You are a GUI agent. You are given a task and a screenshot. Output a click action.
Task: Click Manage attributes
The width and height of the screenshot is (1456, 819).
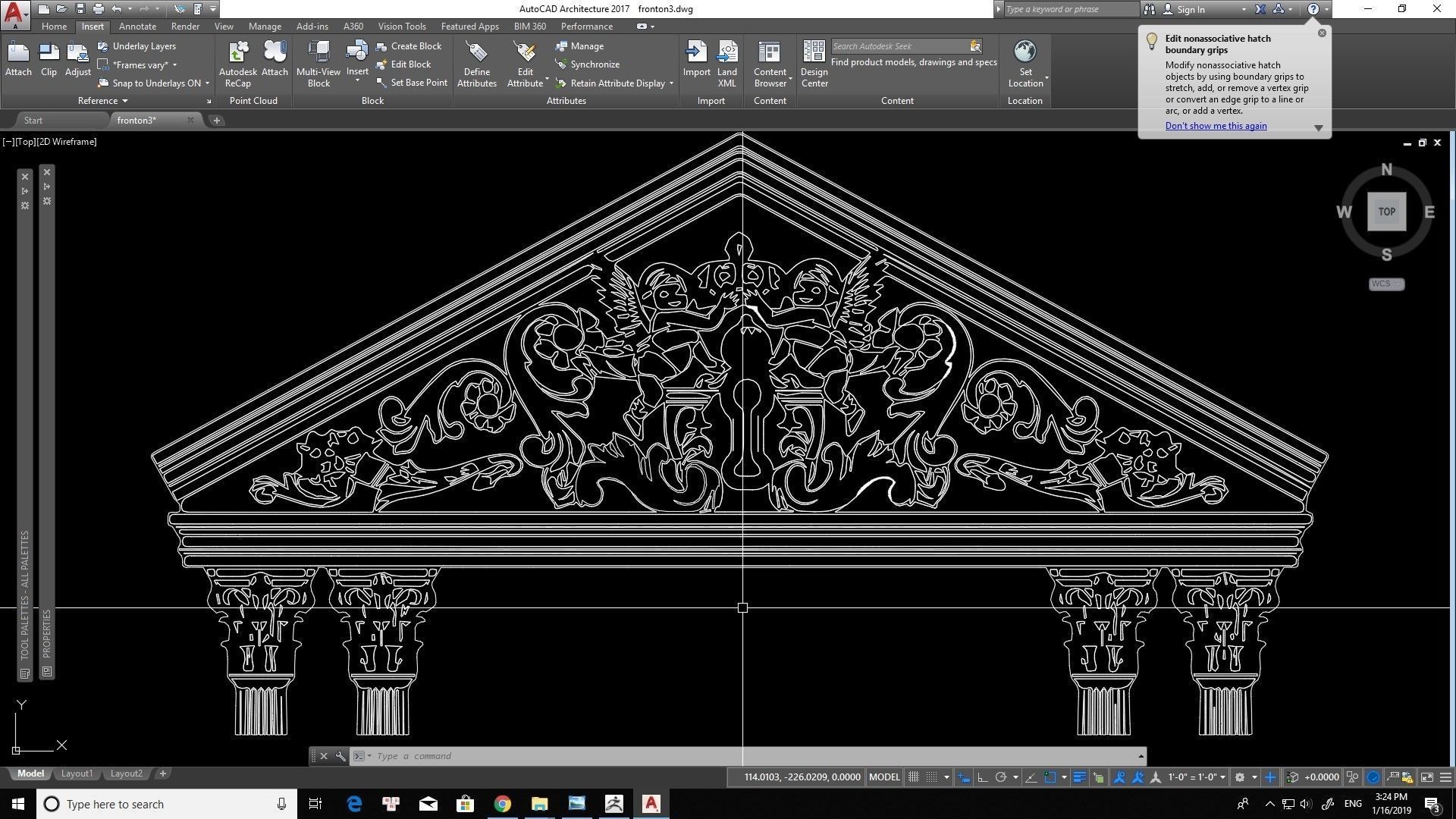(x=579, y=46)
